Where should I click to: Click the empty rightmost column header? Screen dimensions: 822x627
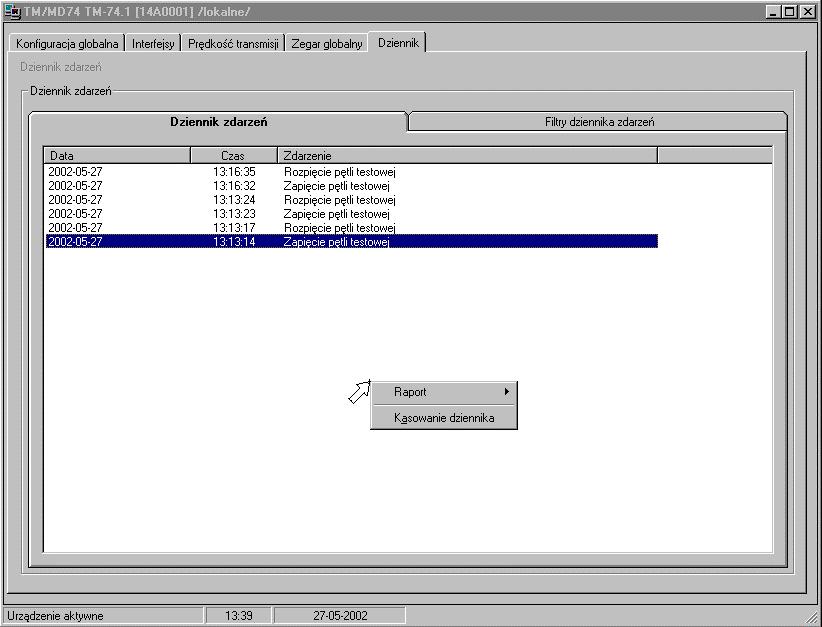click(x=715, y=156)
